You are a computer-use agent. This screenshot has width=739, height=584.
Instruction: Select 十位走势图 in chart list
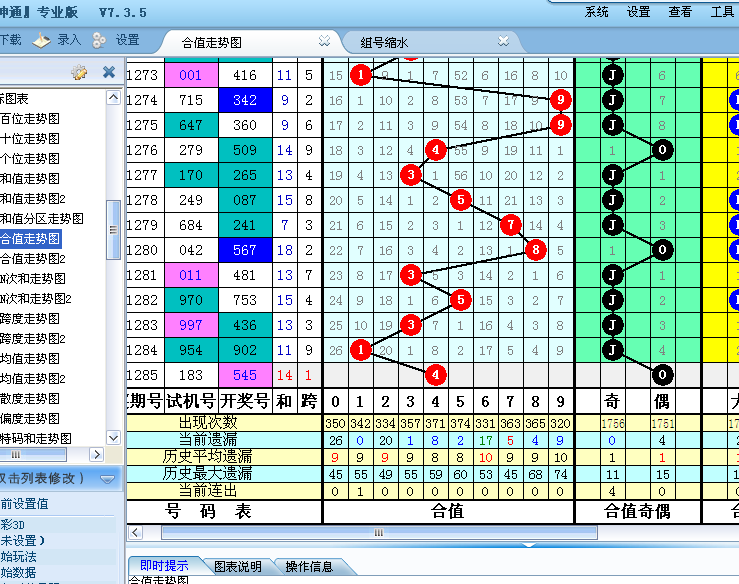tap(30, 139)
